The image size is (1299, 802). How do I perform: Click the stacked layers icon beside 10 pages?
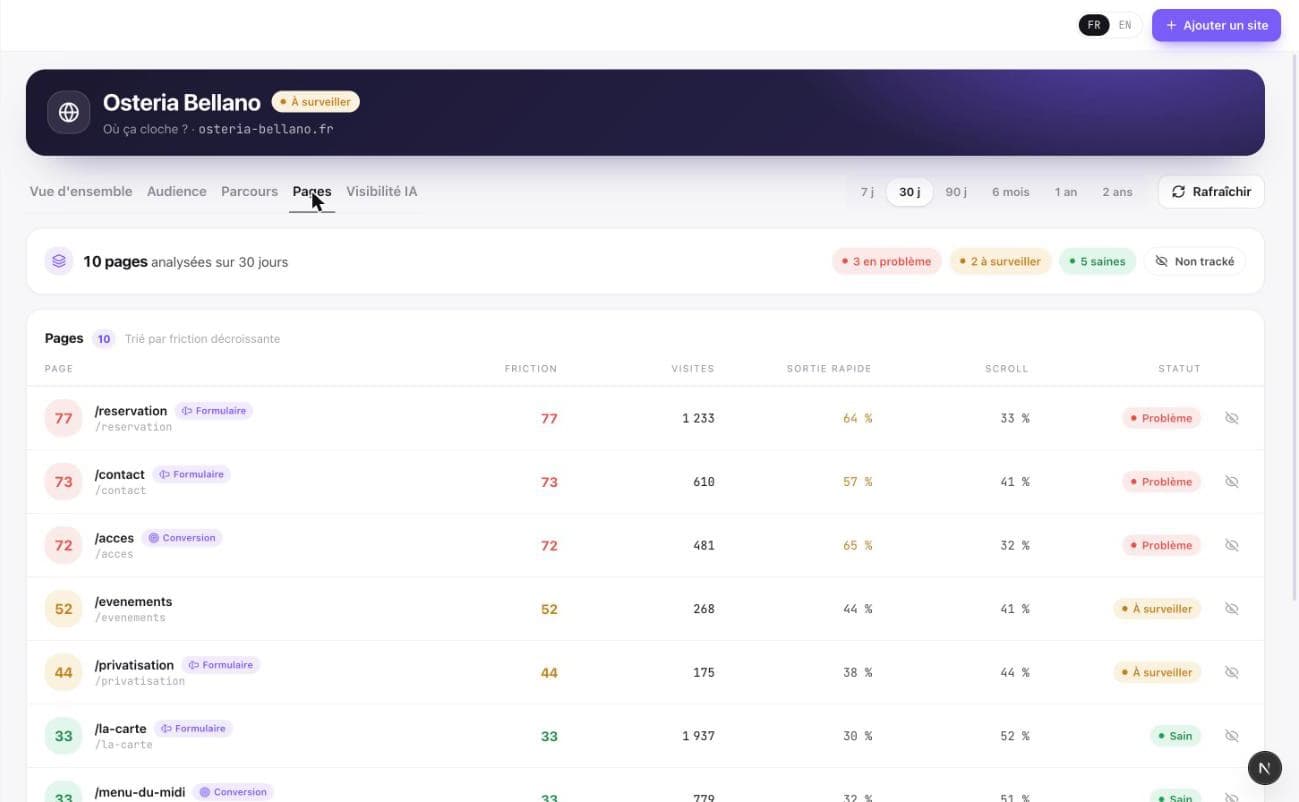(x=59, y=261)
